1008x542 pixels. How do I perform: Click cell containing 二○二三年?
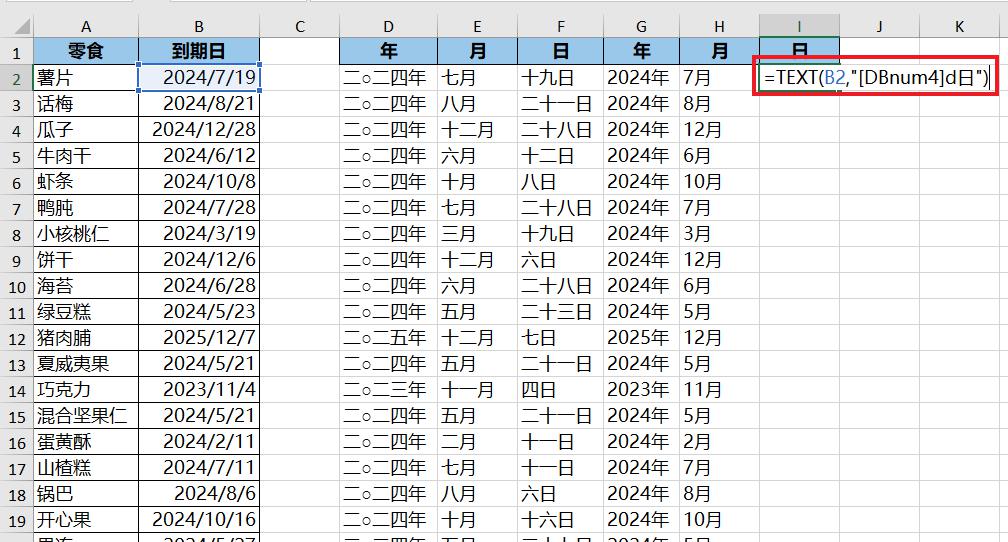388,390
